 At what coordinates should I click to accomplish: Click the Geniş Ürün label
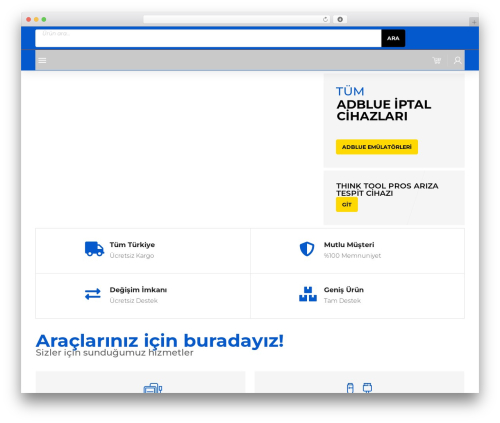point(344,290)
